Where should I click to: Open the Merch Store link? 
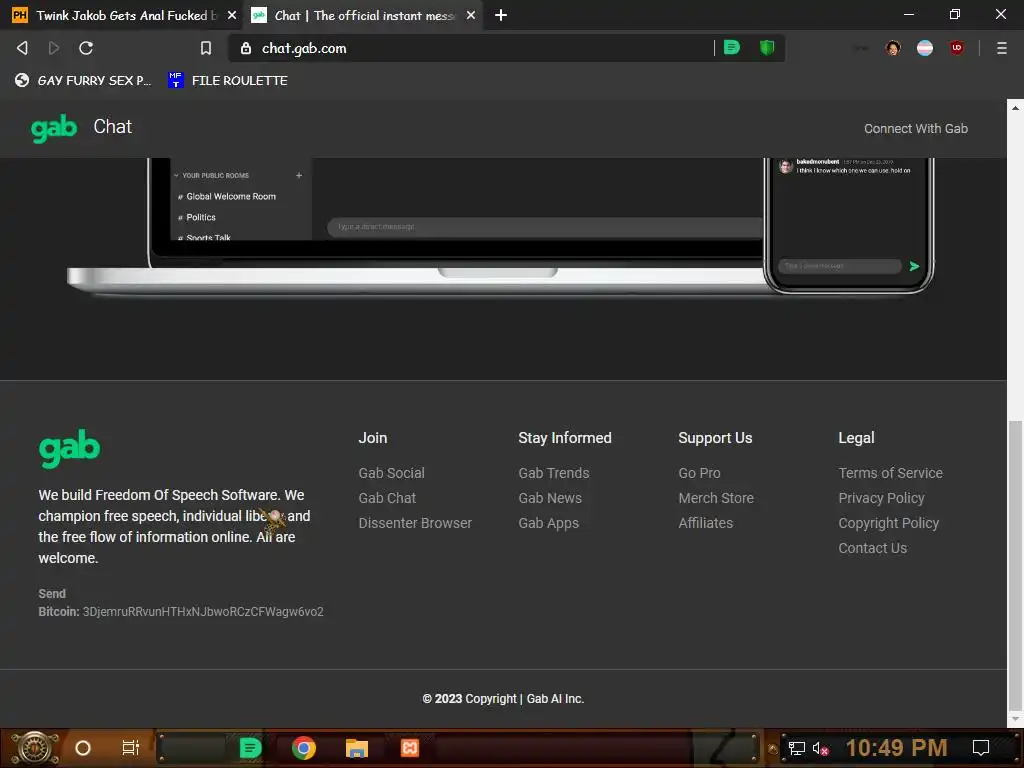click(716, 498)
